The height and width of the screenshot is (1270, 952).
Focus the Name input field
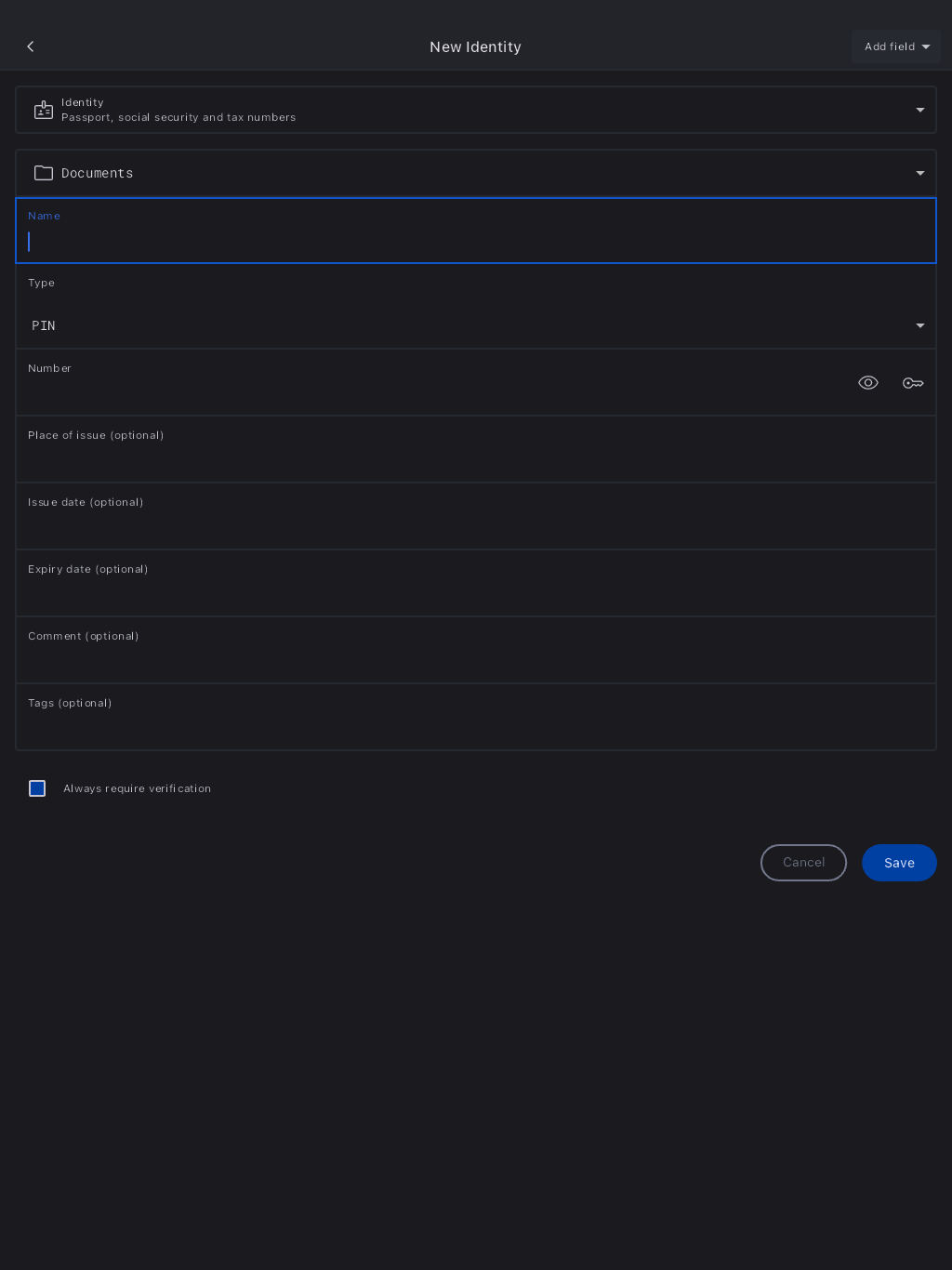tap(474, 242)
